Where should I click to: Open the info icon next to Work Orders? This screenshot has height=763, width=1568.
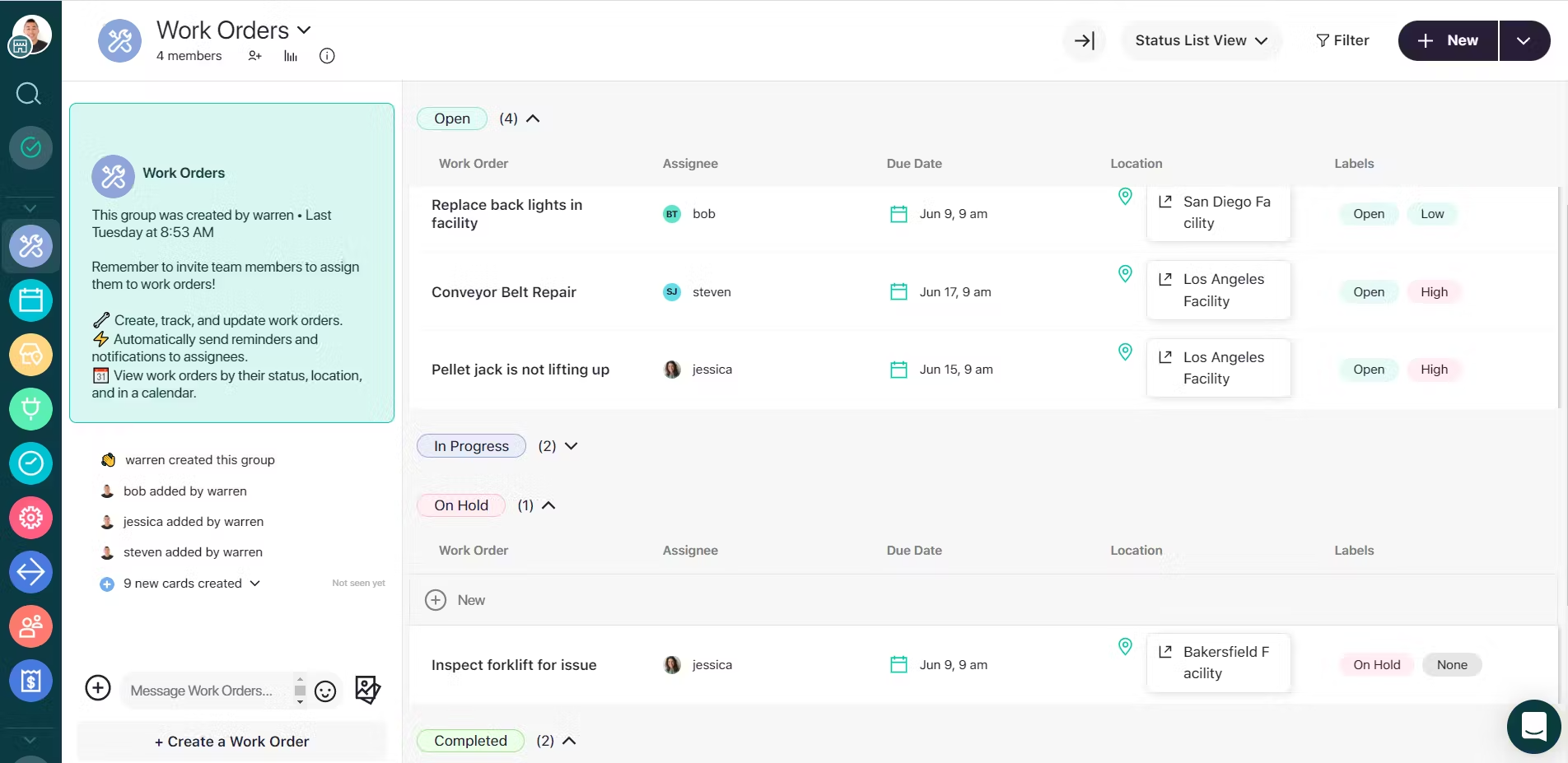tap(326, 56)
